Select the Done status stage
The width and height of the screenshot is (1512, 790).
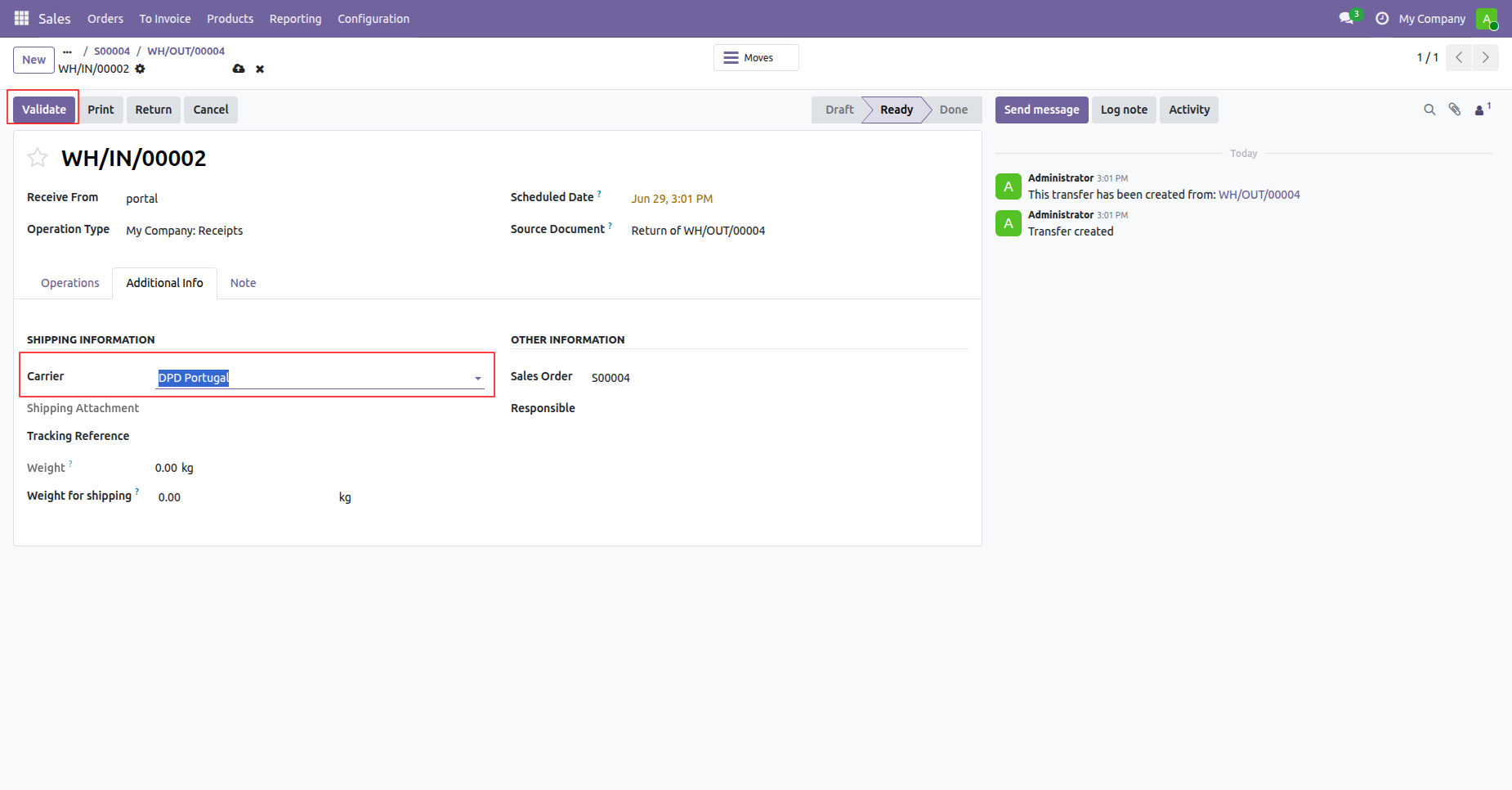click(954, 110)
